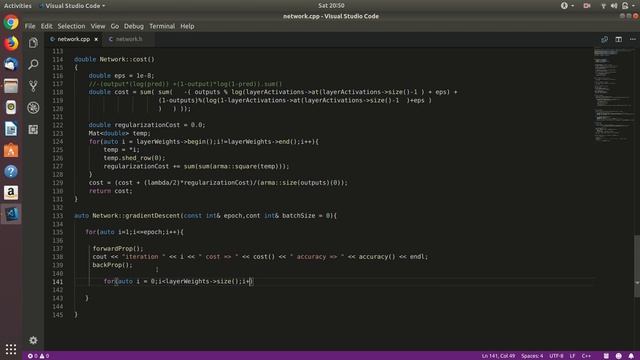Screen dimensions: 640x360
Task: Click the Visual Studio Code dock icon
Action: [x=11, y=214]
